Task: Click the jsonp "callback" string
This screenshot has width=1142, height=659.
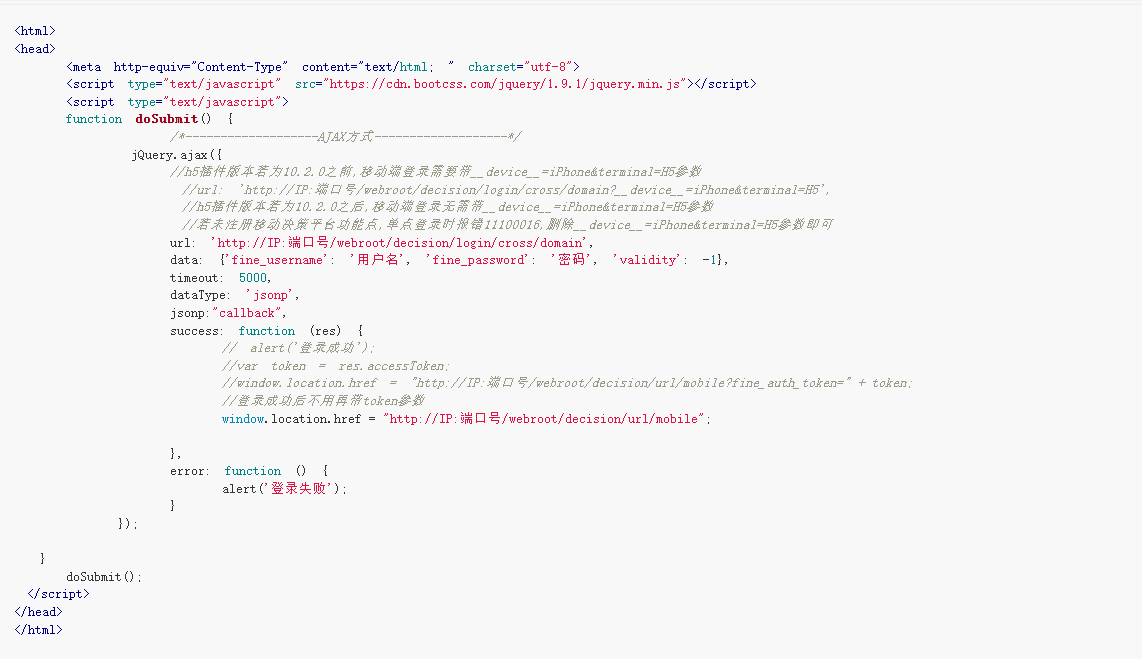Action: coord(247,313)
